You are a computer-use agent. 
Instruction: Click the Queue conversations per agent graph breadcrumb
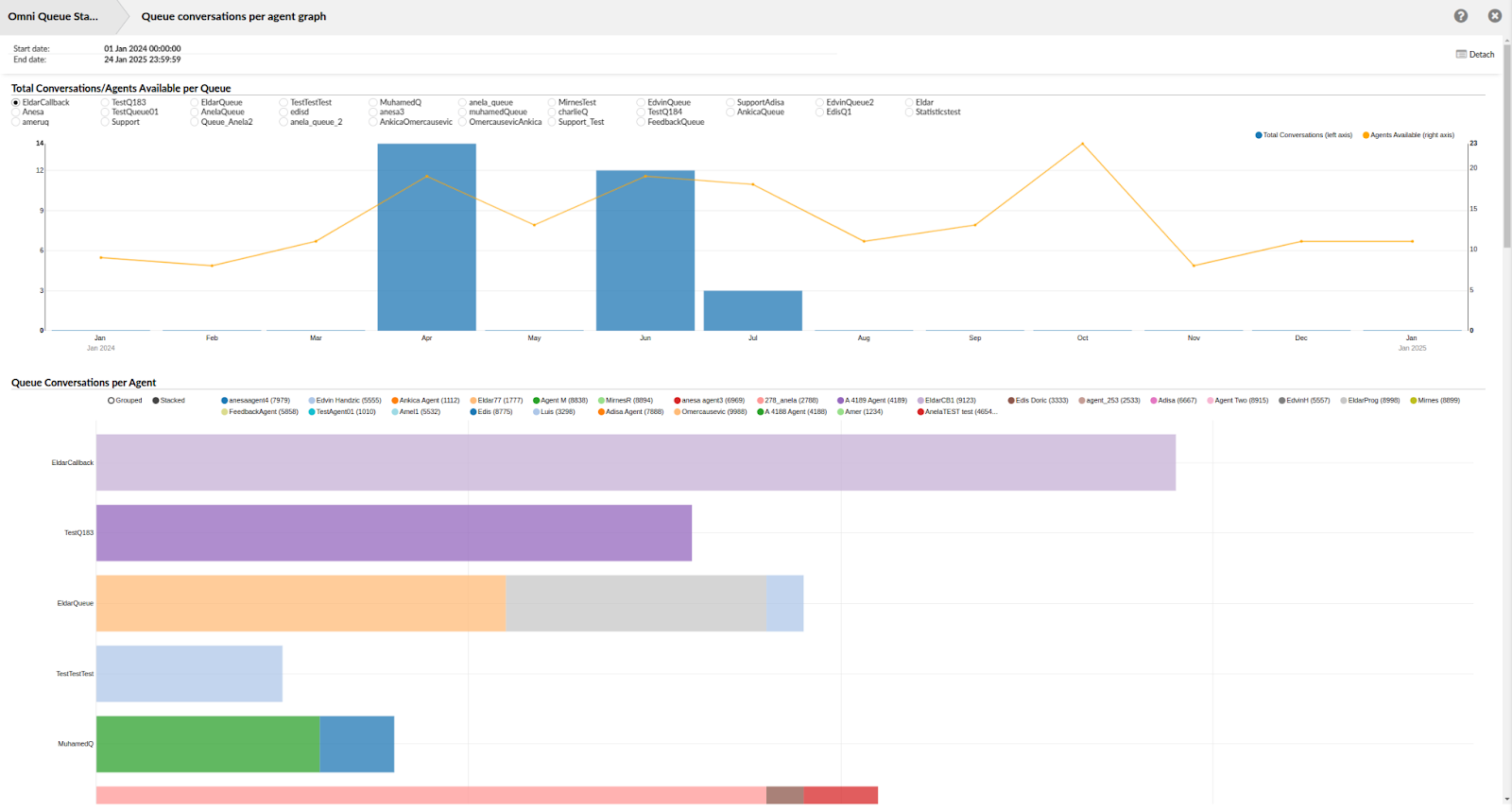233,16
